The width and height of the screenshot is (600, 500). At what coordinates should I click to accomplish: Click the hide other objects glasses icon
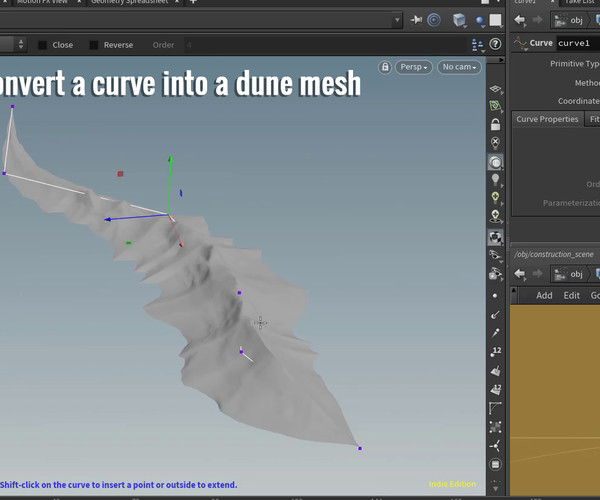pyautogui.click(x=495, y=255)
